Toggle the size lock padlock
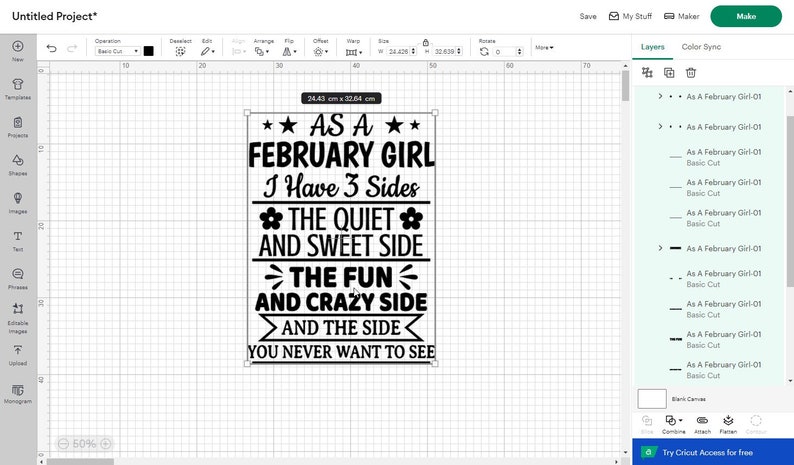 (425, 43)
